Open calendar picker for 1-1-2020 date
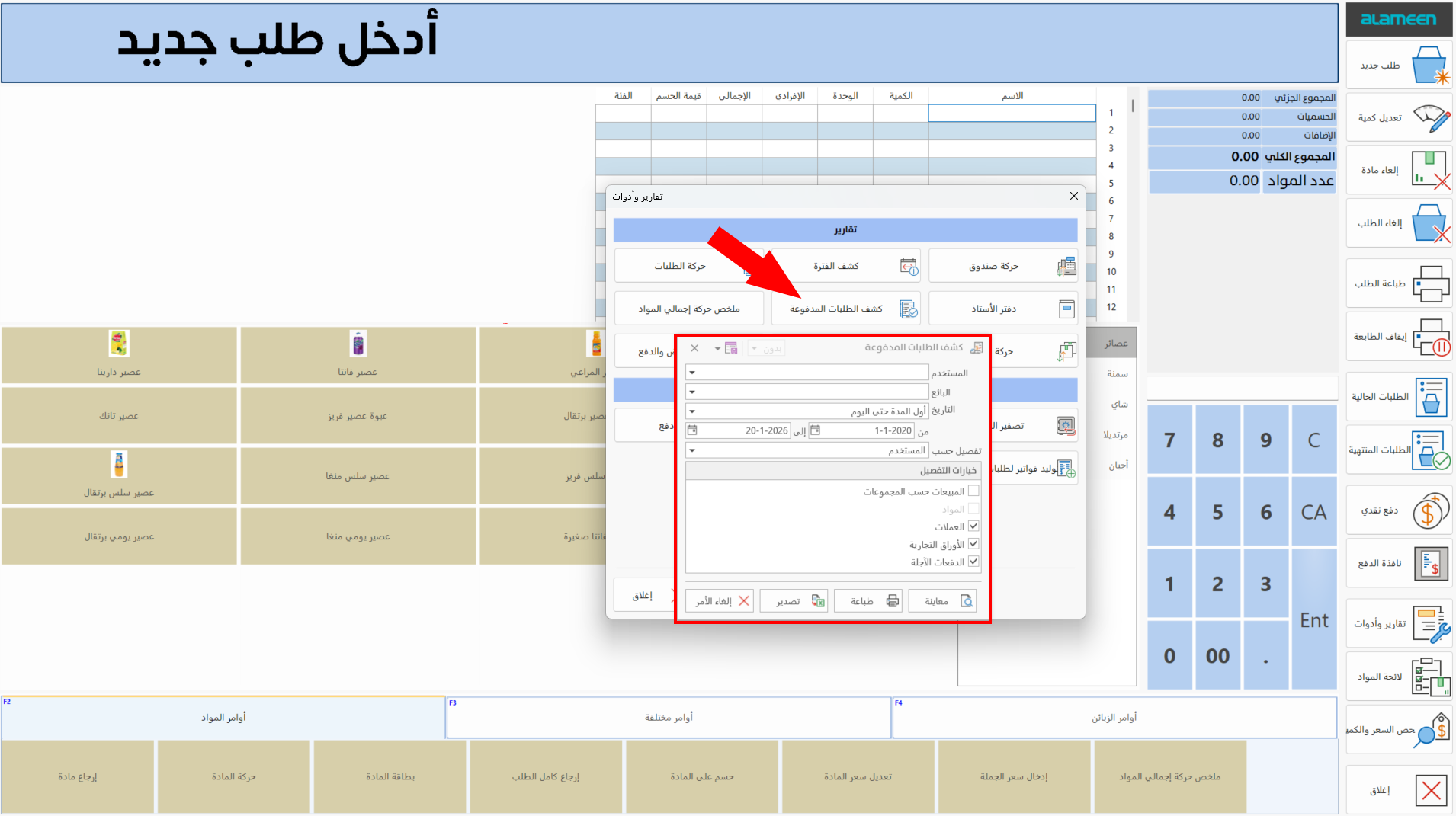Image resolution: width=1456 pixels, height=816 pixels. 815,430
